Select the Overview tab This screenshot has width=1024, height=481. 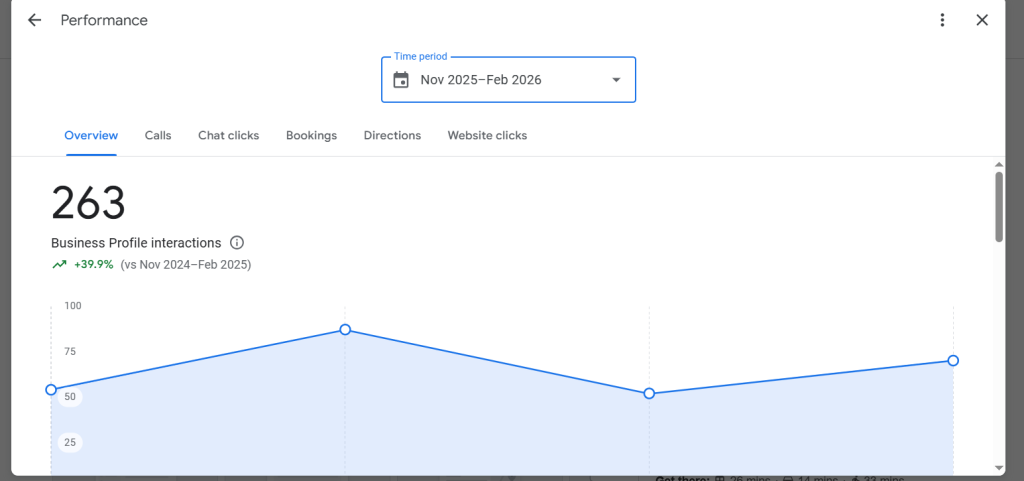click(x=91, y=135)
